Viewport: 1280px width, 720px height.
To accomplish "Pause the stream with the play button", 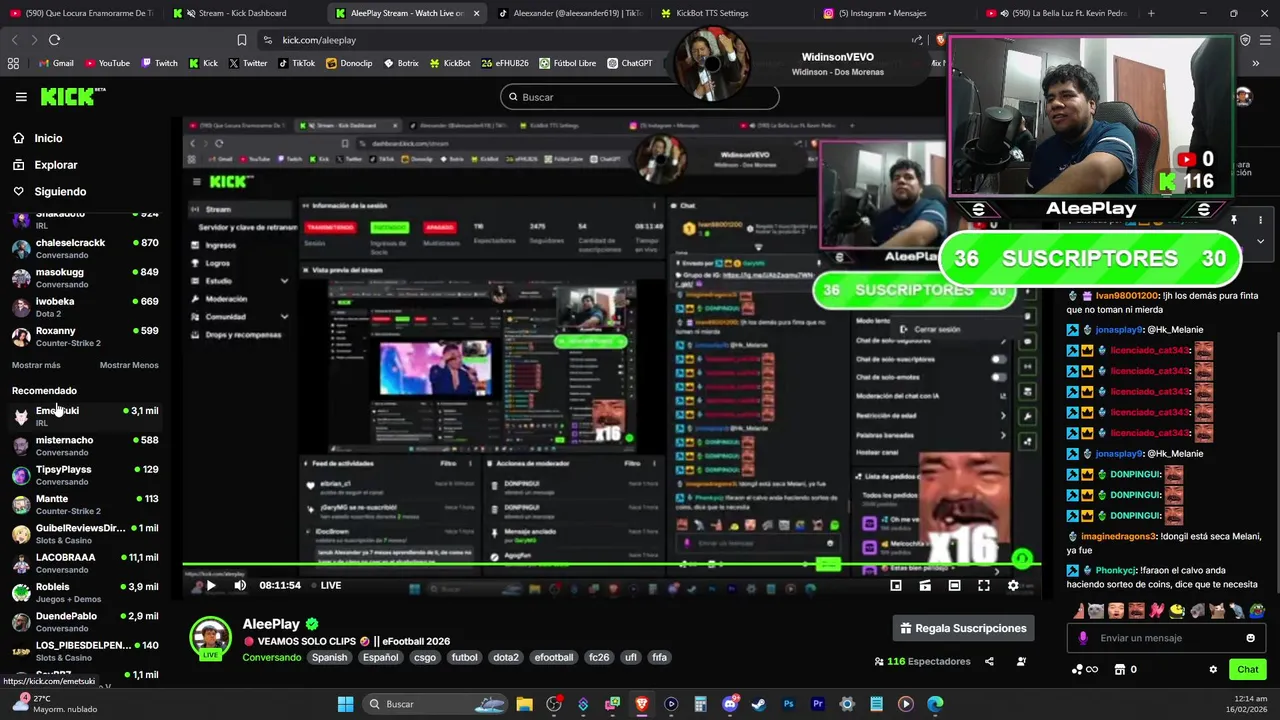I will tap(211, 586).
